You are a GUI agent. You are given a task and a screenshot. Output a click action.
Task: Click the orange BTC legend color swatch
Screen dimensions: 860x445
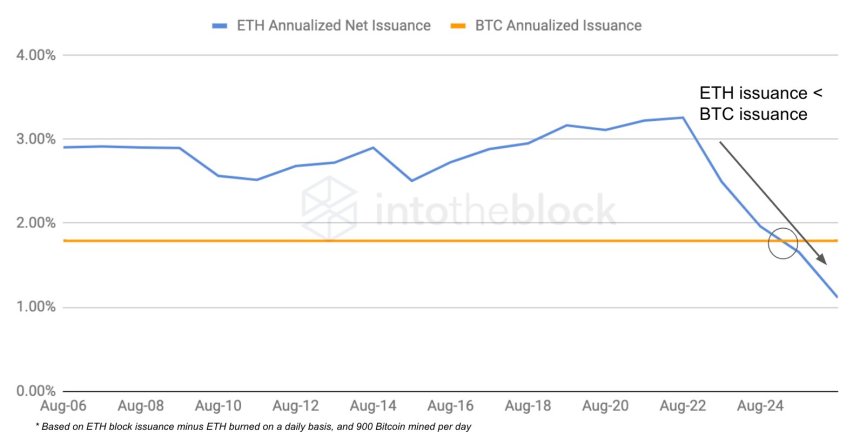click(x=457, y=25)
